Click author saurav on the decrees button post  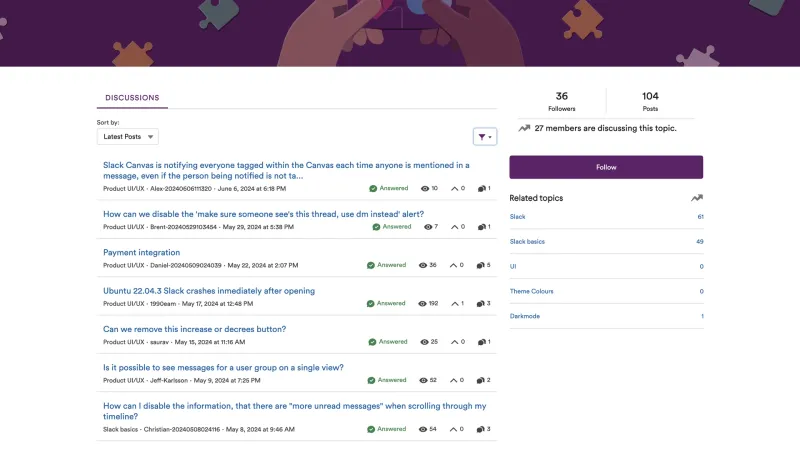click(x=159, y=342)
